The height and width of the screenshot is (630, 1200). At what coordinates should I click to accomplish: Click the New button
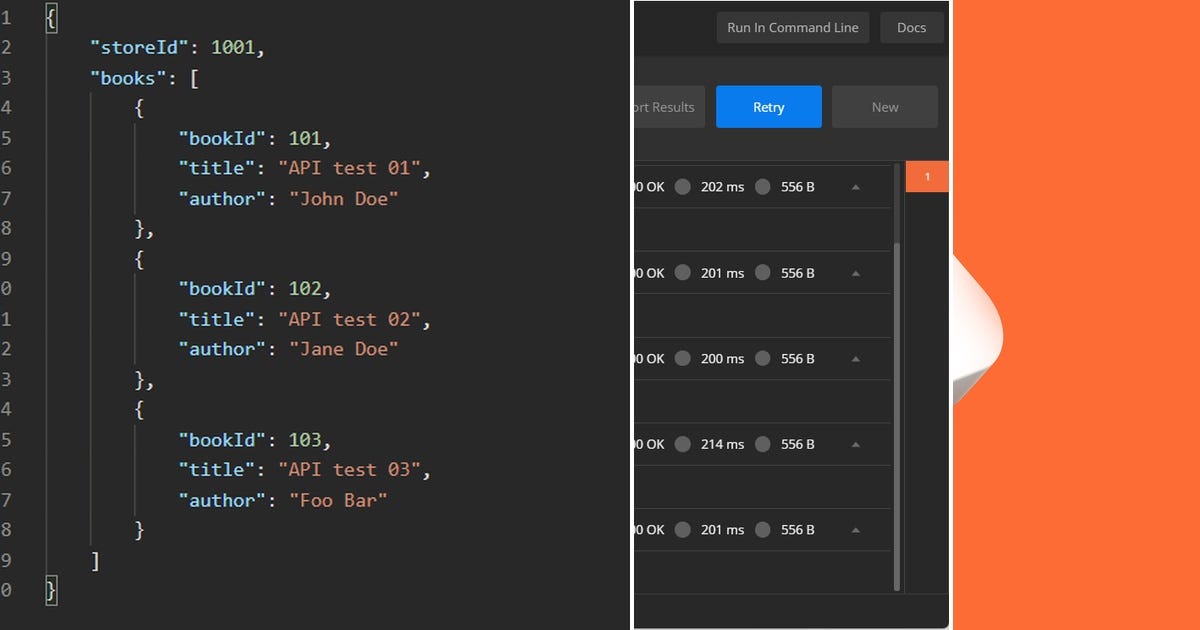point(885,107)
